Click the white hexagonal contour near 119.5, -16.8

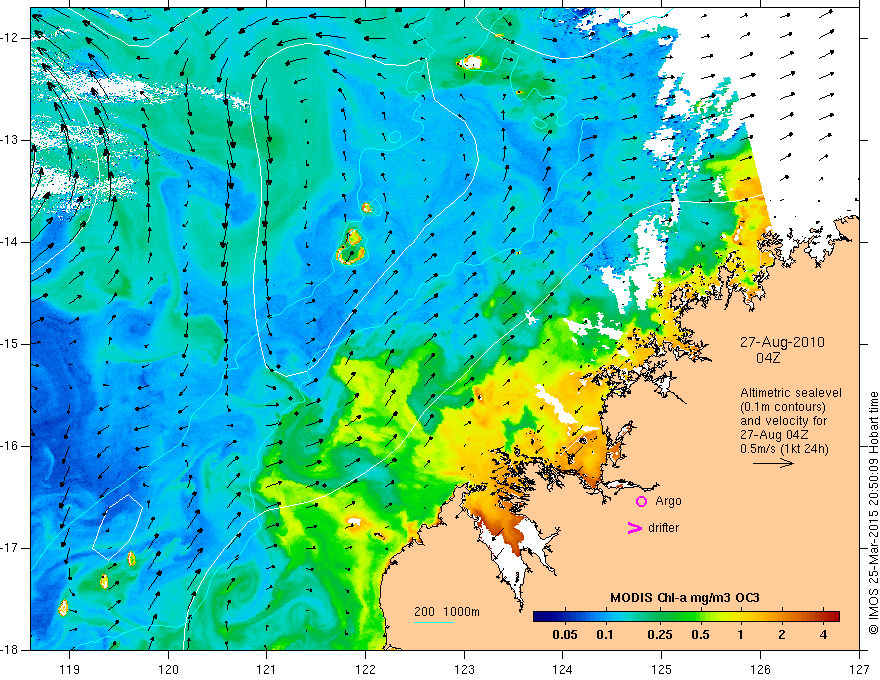118,527
